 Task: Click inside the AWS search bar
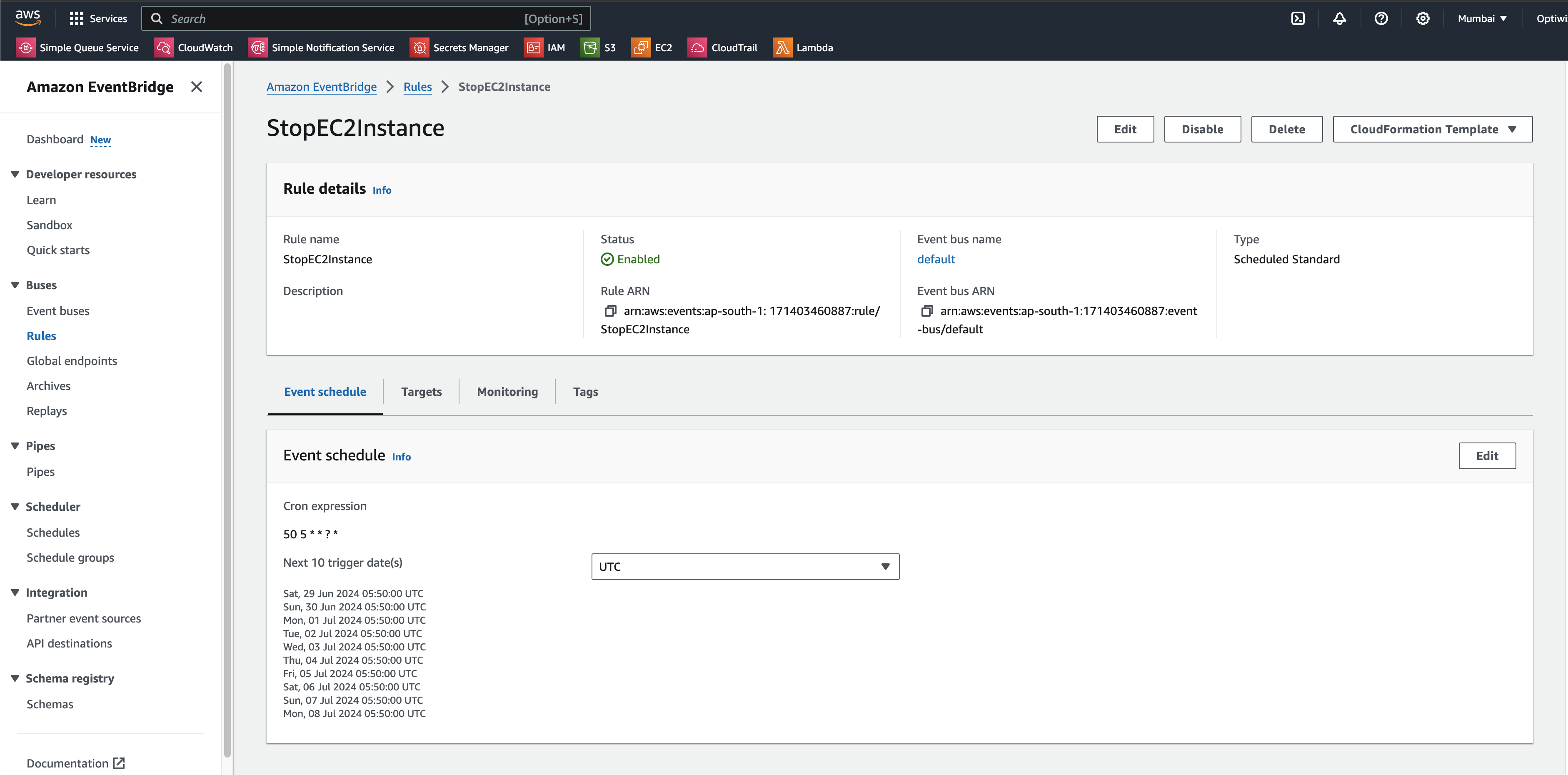pyautogui.click(x=365, y=18)
